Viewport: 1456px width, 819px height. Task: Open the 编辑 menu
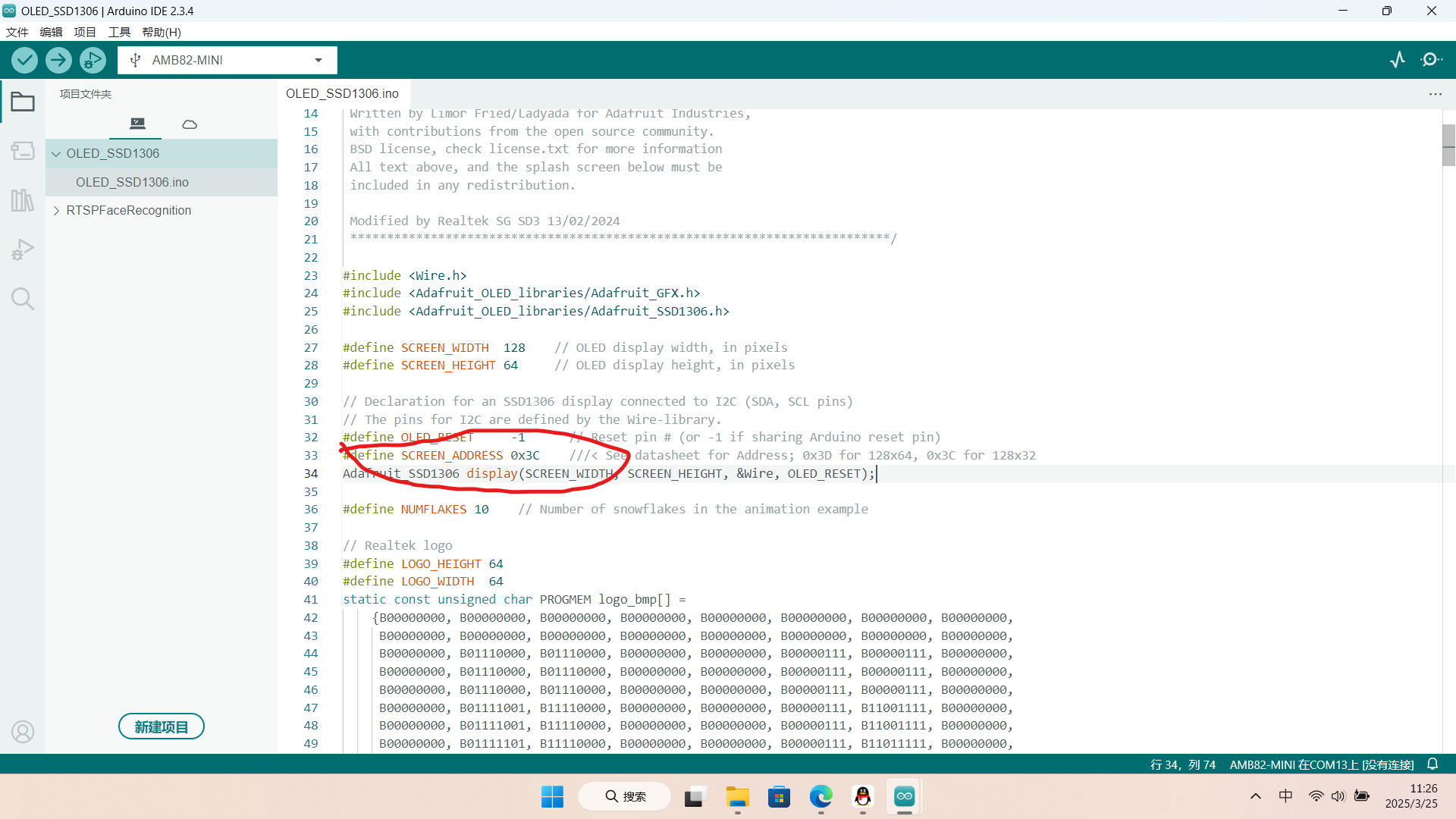tap(51, 32)
